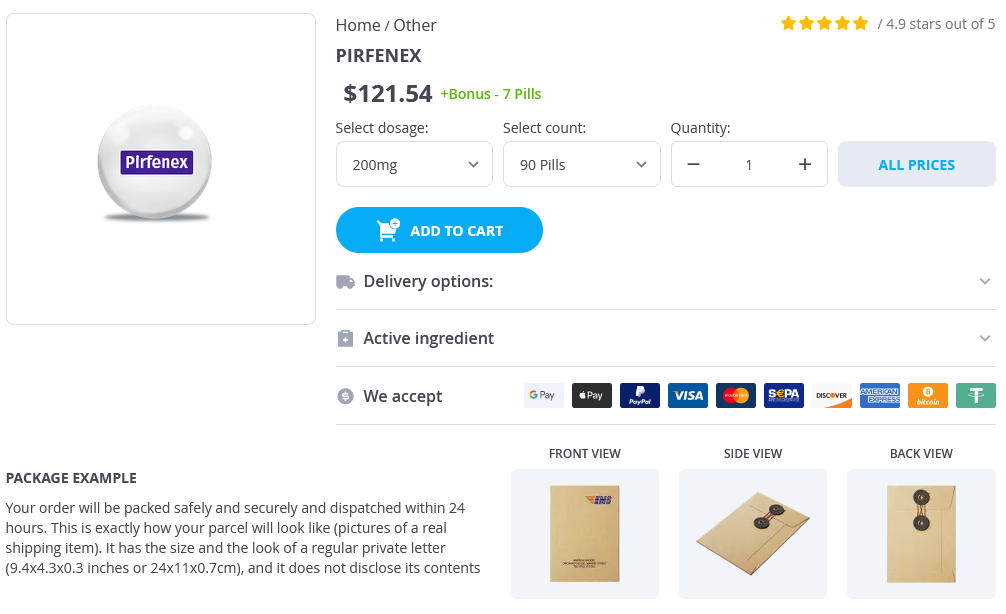Click the Tether payment icon
The image size is (1006, 614).
coord(976,396)
